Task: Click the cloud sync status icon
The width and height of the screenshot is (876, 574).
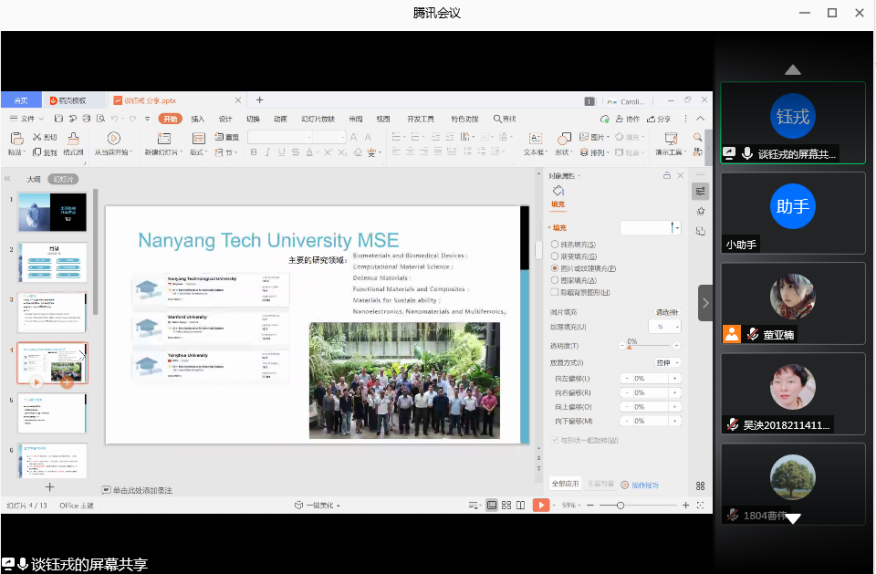Action: tap(604, 119)
